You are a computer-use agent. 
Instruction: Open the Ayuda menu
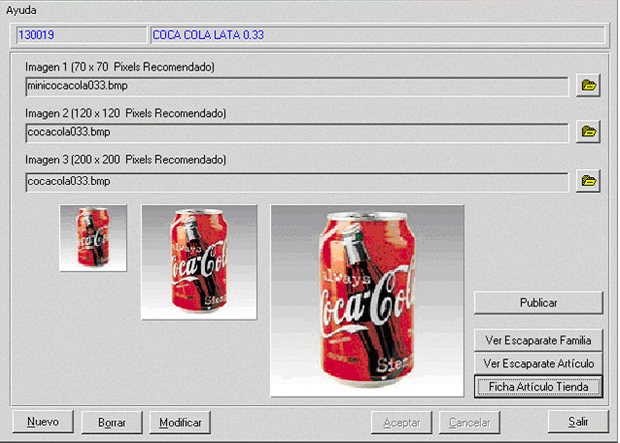coord(21,10)
